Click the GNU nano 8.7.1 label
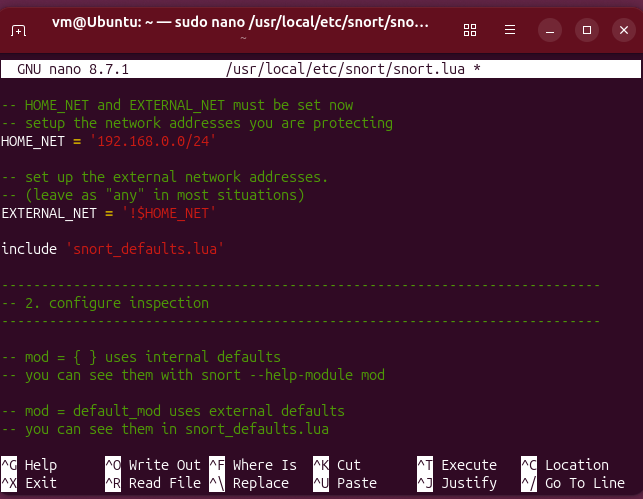The width and height of the screenshot is (643, 499). click(73, 69)
